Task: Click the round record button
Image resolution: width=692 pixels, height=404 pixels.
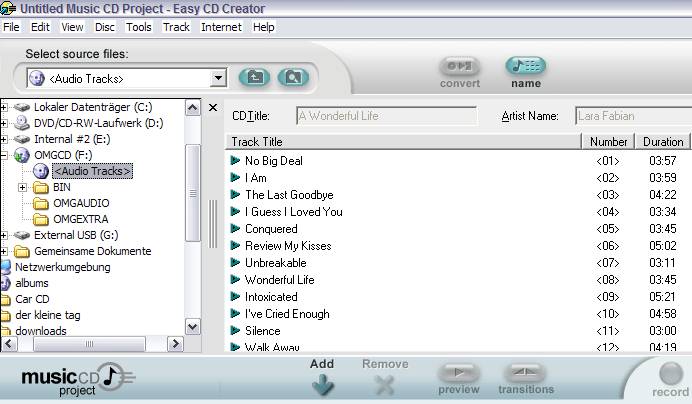Action: tap(671, 374)
